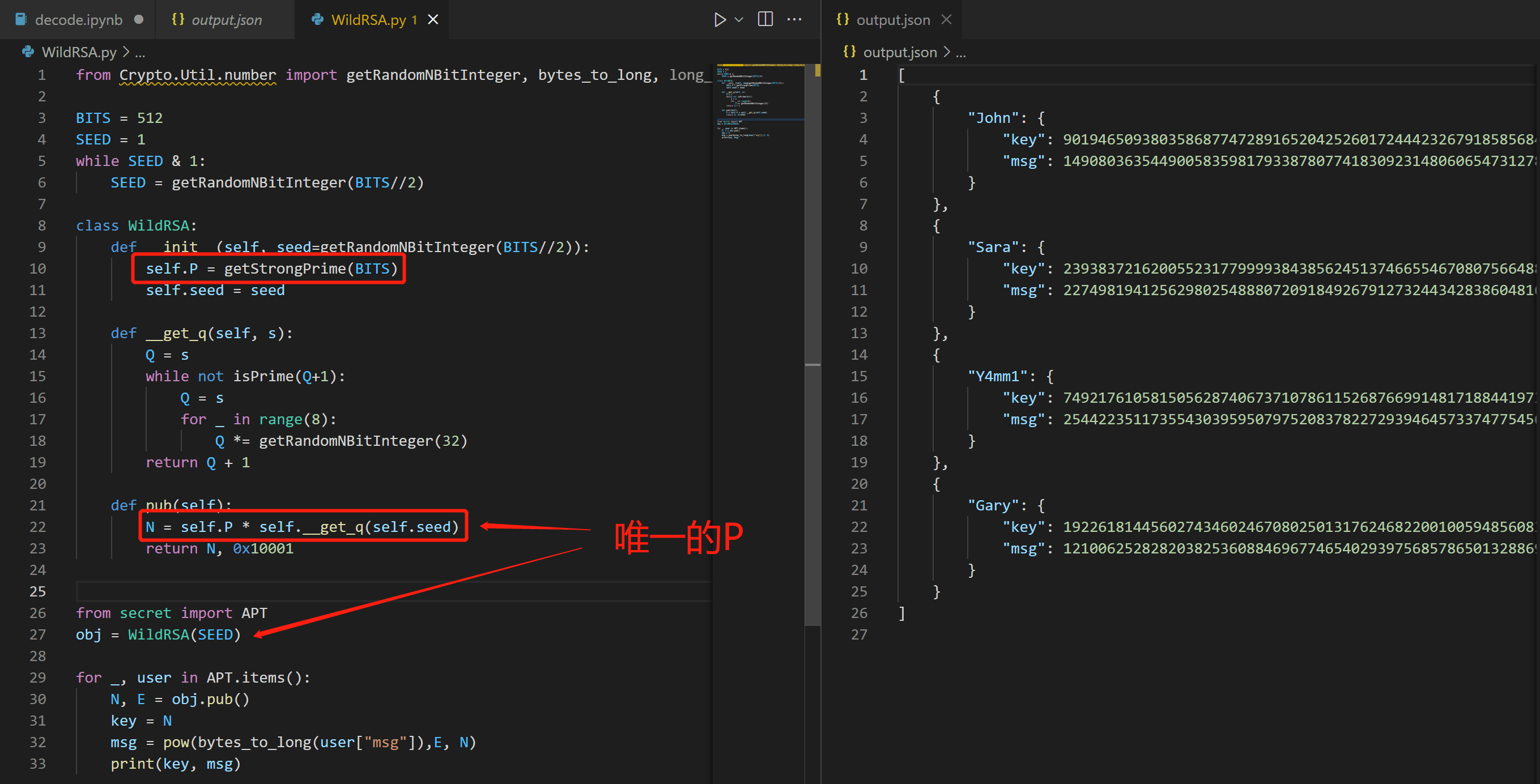1540x784 pixels.
Task: Switch to the decode.ipynb tab
Action: [x=78, y=20]
